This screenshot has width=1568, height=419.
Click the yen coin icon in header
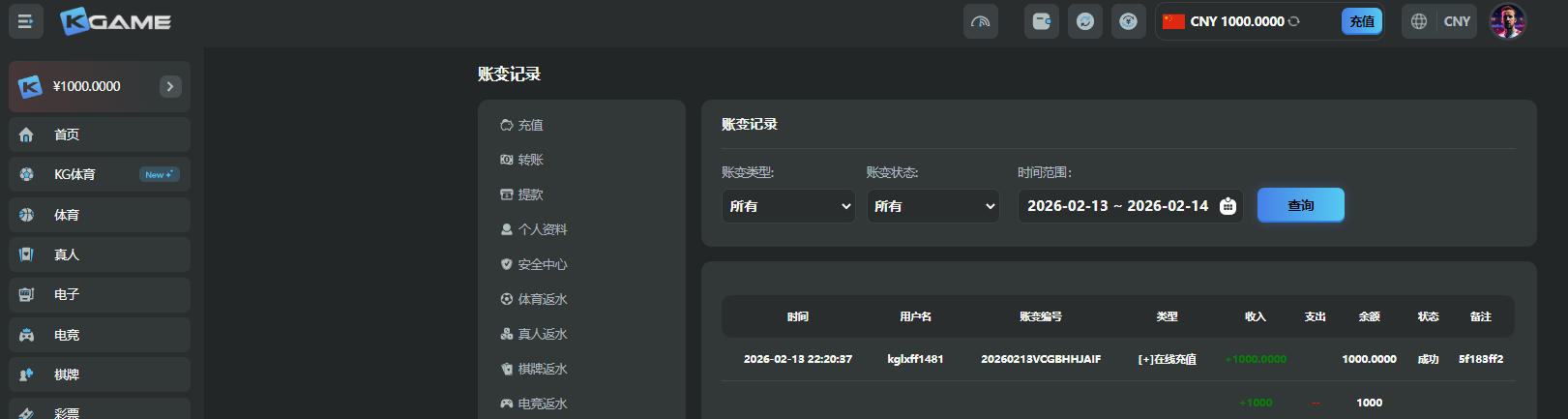1128,21
